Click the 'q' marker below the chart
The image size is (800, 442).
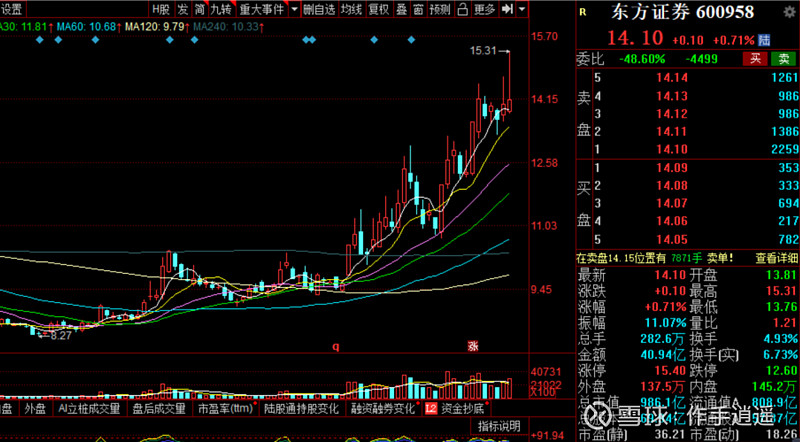coord(336,347)
